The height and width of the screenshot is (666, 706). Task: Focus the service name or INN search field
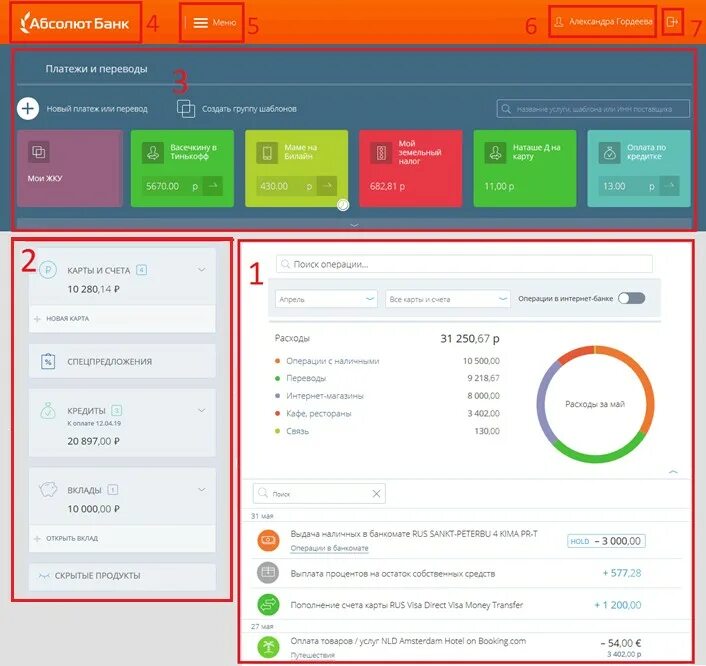[593, 109]
